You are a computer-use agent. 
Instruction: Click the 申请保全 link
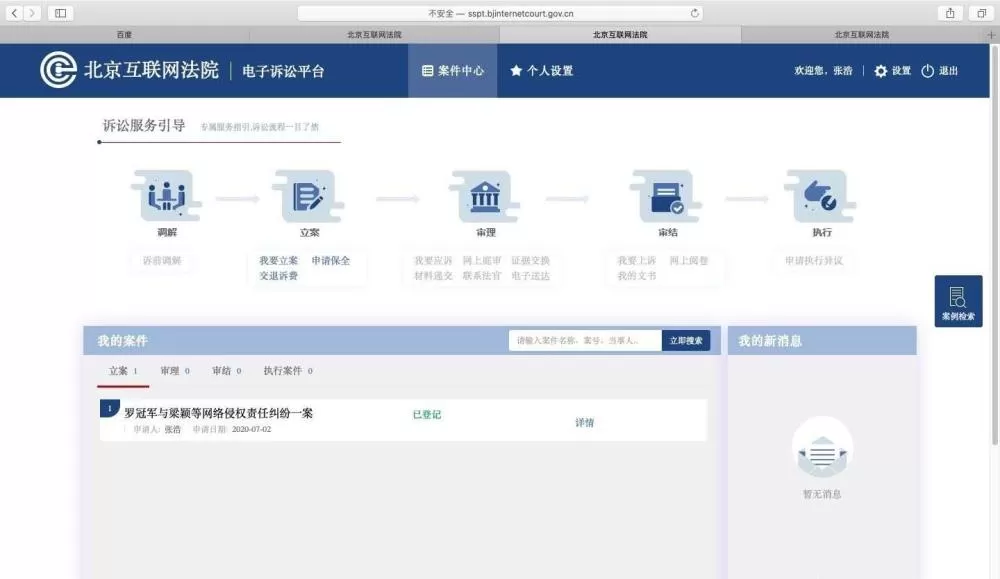330,261
